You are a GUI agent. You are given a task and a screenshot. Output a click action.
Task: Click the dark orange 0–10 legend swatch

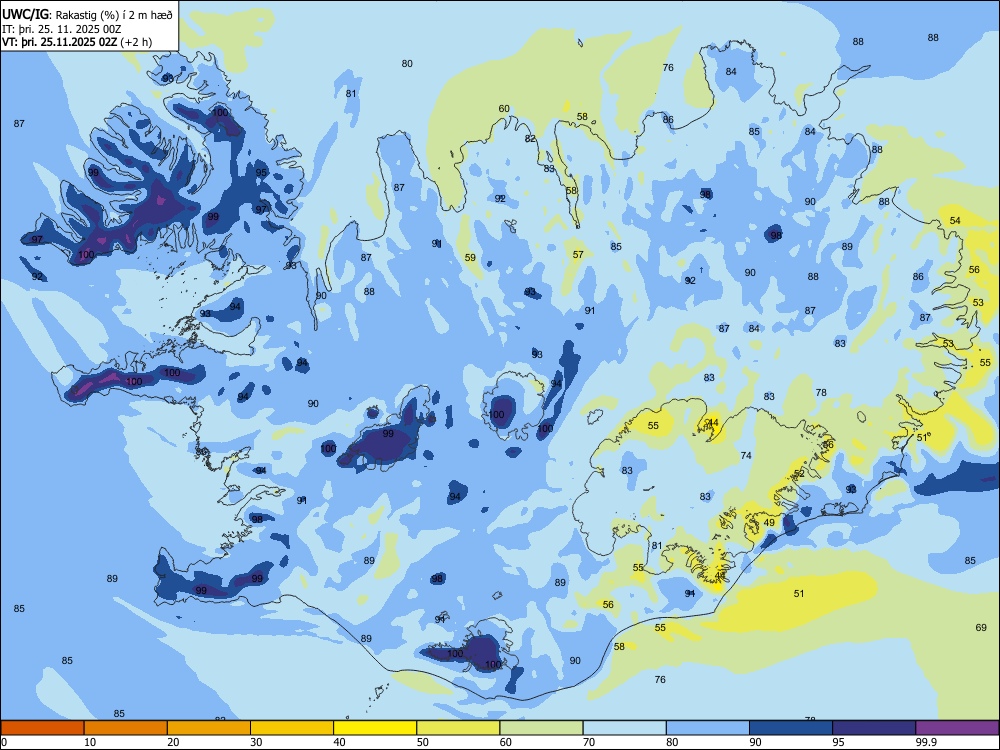click(42, 728)
